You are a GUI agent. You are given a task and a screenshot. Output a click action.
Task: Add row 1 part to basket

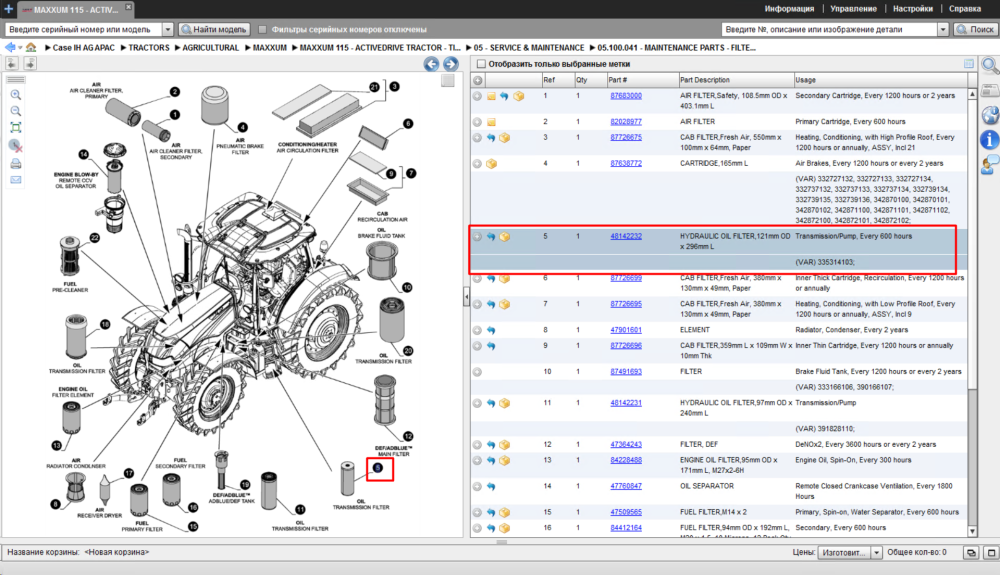tap(477, 96)
